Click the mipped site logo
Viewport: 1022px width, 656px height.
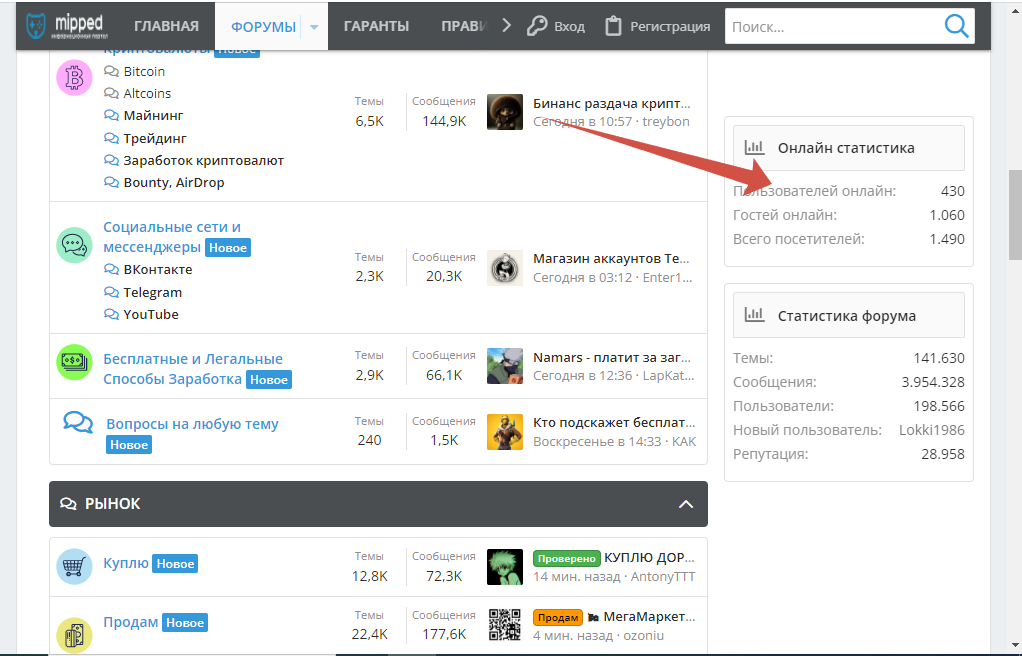pyautogui.click(x=65, y=26)
